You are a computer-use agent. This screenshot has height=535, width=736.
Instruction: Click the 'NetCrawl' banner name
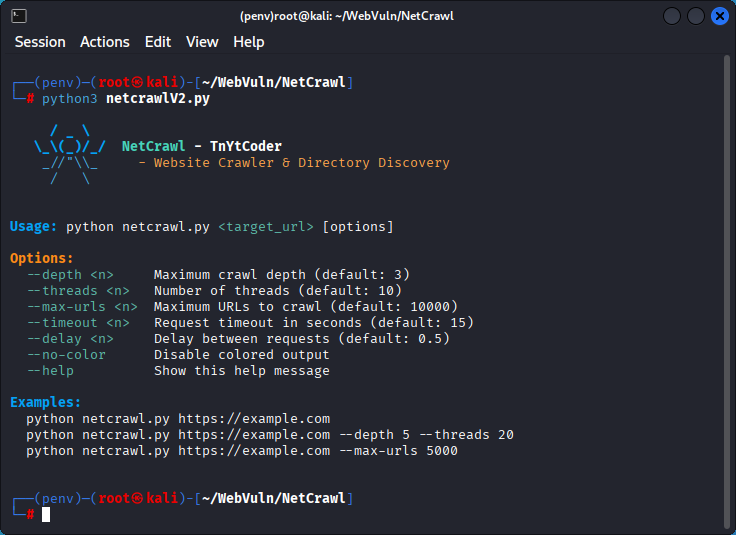(x=153, y=146)
